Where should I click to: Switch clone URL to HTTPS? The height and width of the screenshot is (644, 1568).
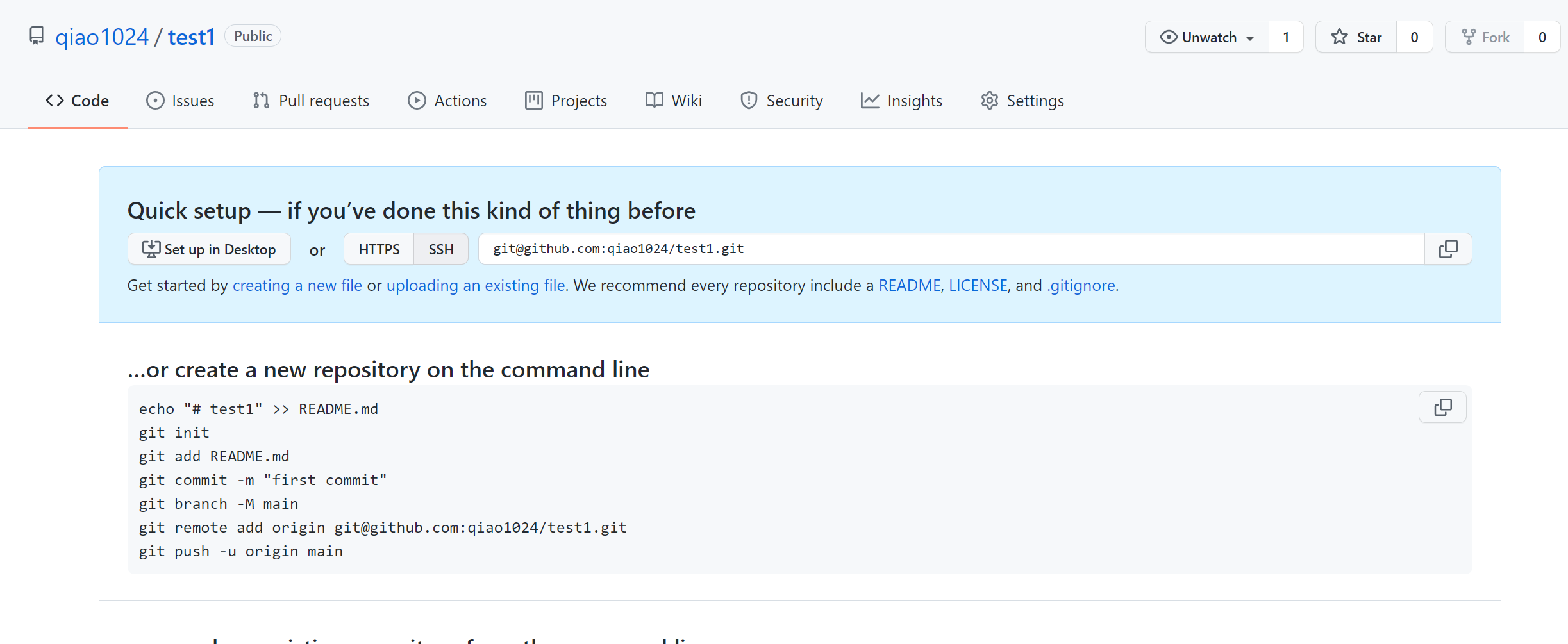(x=379, y=249)
